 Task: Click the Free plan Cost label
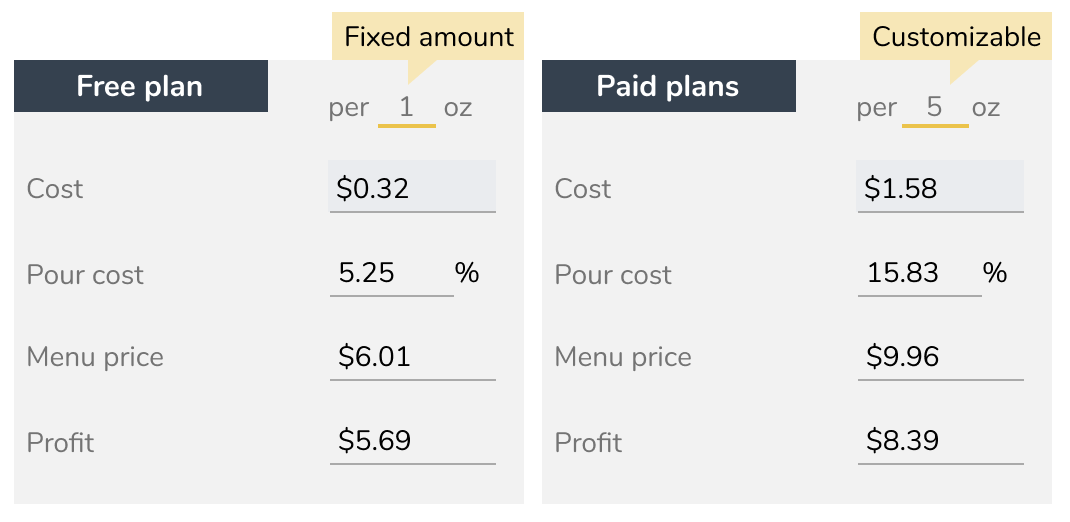pyautogui.click(x=55, y=189)
